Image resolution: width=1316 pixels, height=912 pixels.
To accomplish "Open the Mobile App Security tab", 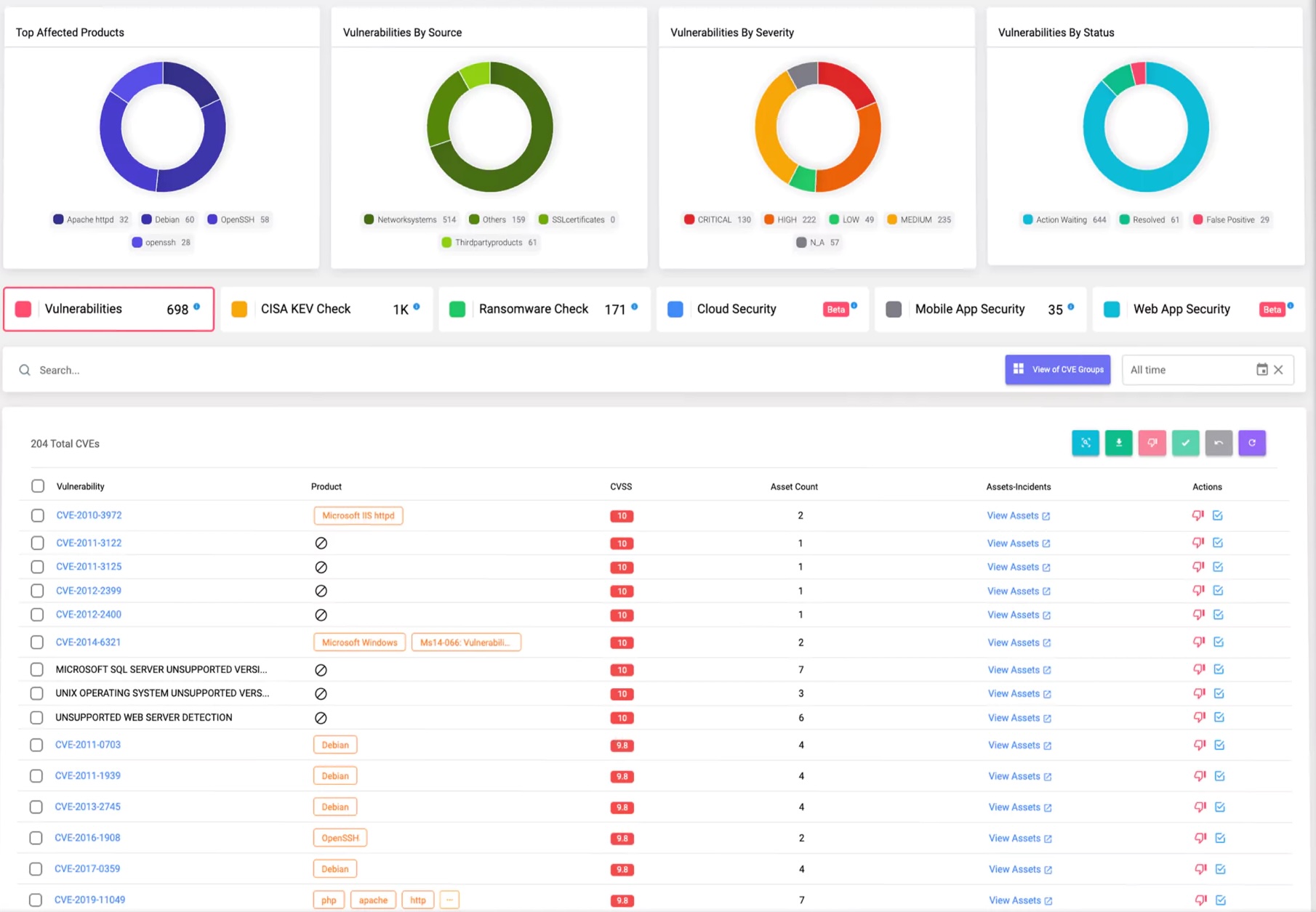I will tap(981, 309).
